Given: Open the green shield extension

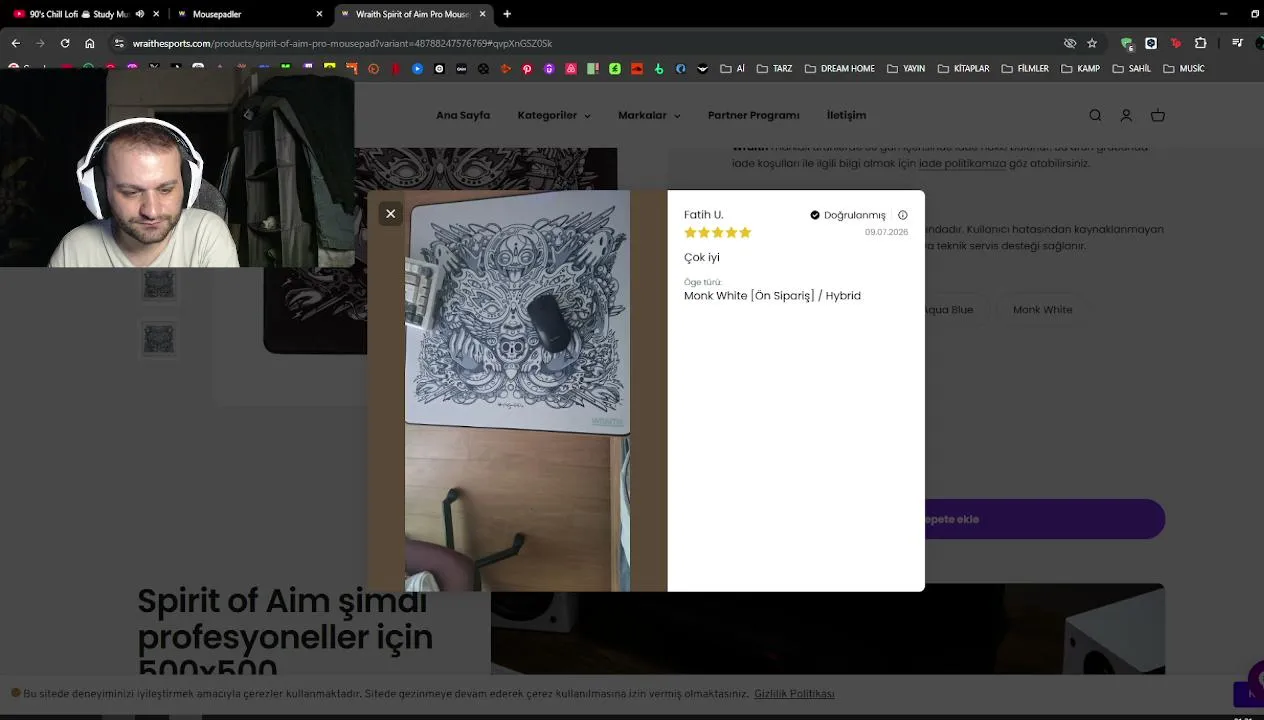Looking at the screenshot, I should pyautogui.click(x=1127, y=43).
